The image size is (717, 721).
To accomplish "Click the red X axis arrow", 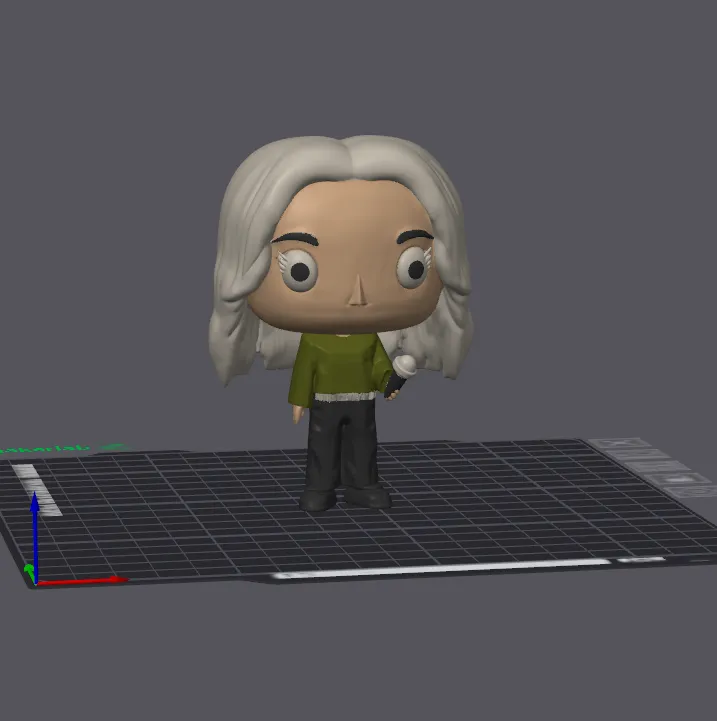I will 82,581.
